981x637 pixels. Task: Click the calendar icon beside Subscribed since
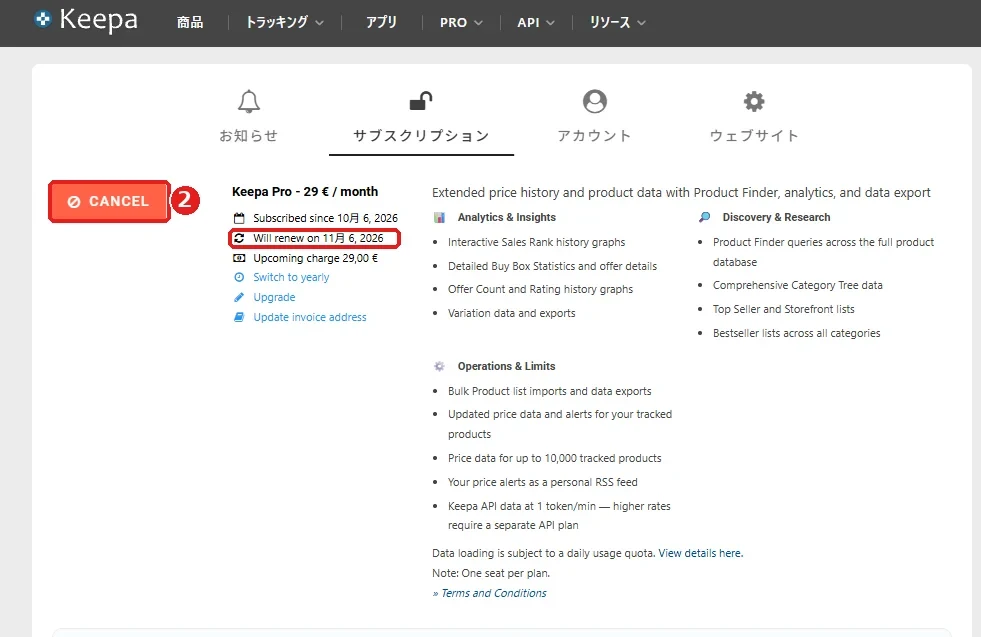[239, 218]
